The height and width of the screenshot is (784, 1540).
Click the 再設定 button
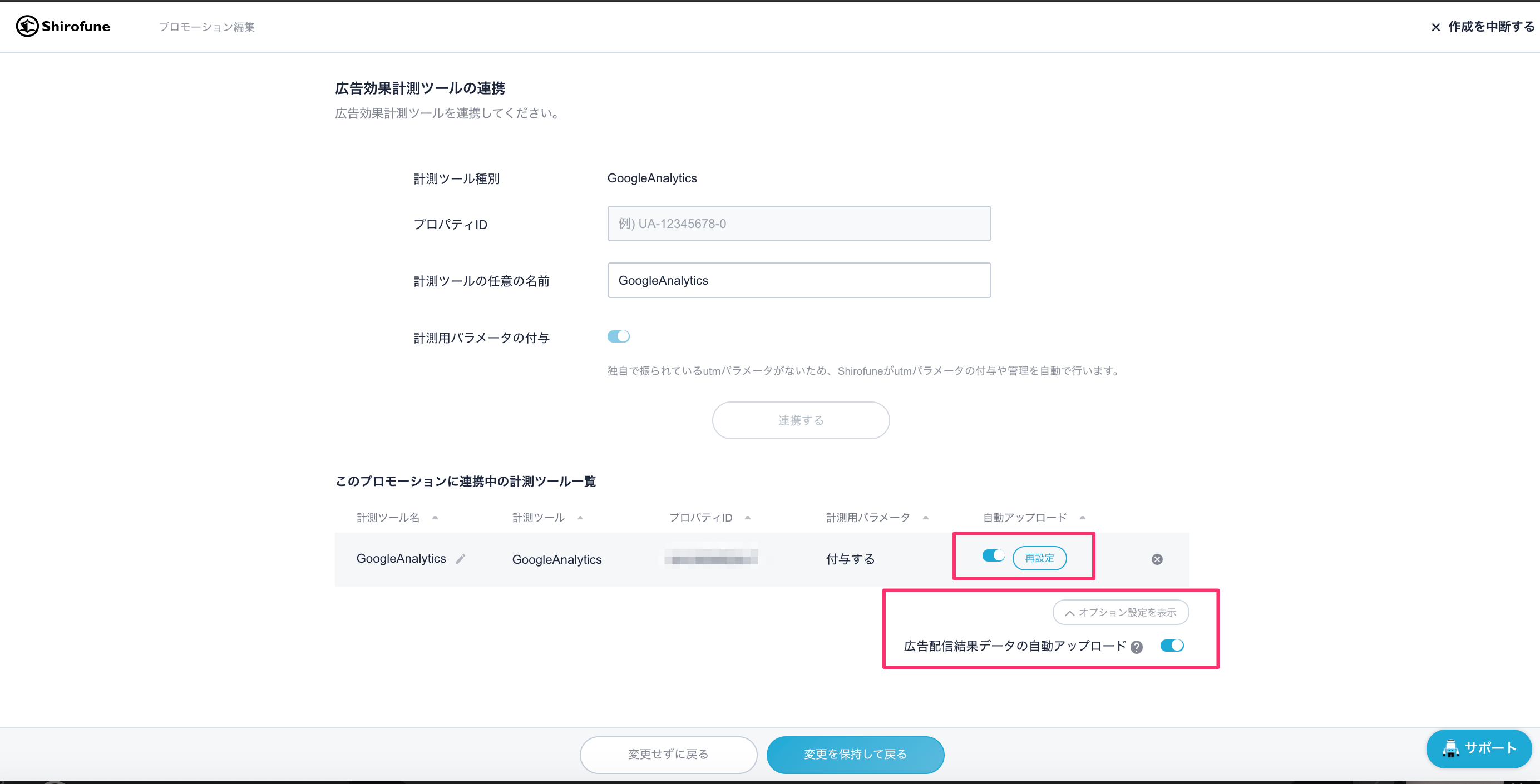pos(1039,558)
